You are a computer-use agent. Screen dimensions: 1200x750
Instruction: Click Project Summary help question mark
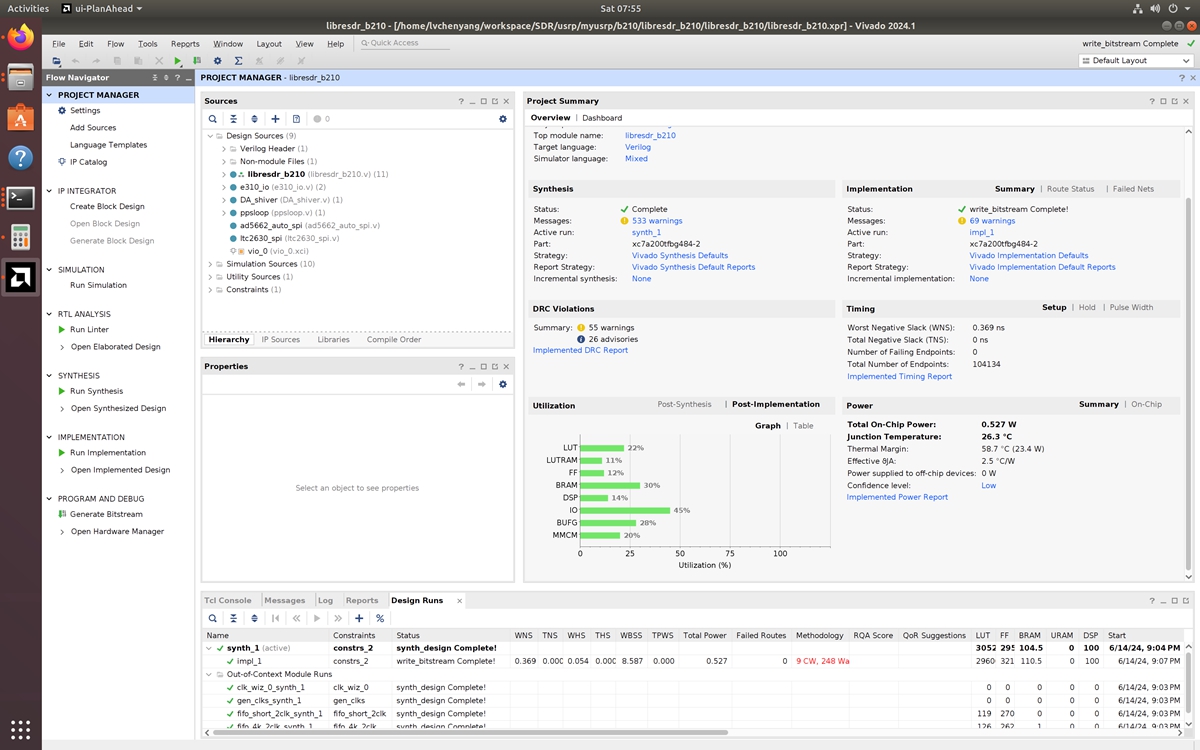pyautogui.click(x=1153, y=101)
